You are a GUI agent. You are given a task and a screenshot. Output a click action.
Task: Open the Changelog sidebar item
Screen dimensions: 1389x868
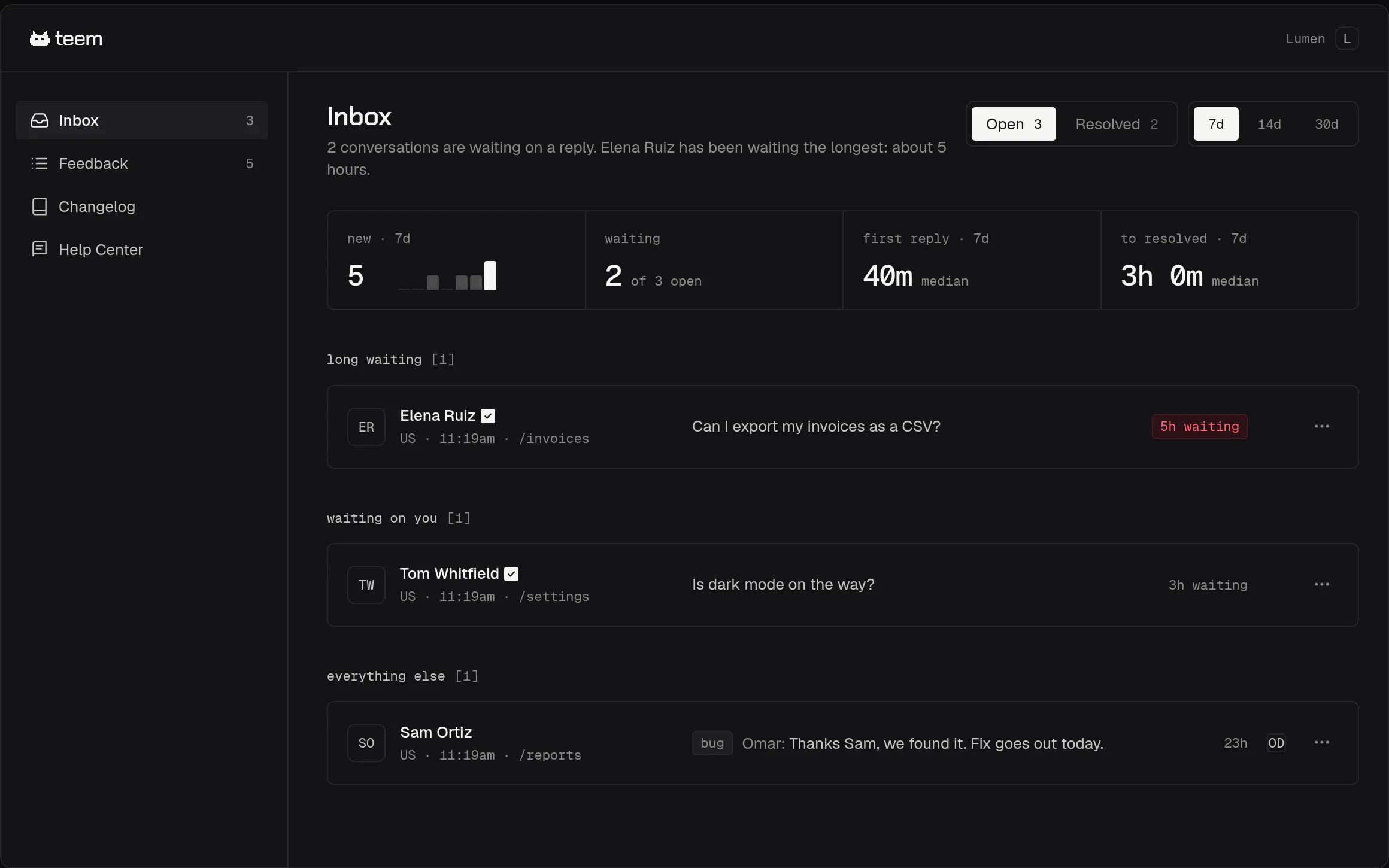point(142,207)
